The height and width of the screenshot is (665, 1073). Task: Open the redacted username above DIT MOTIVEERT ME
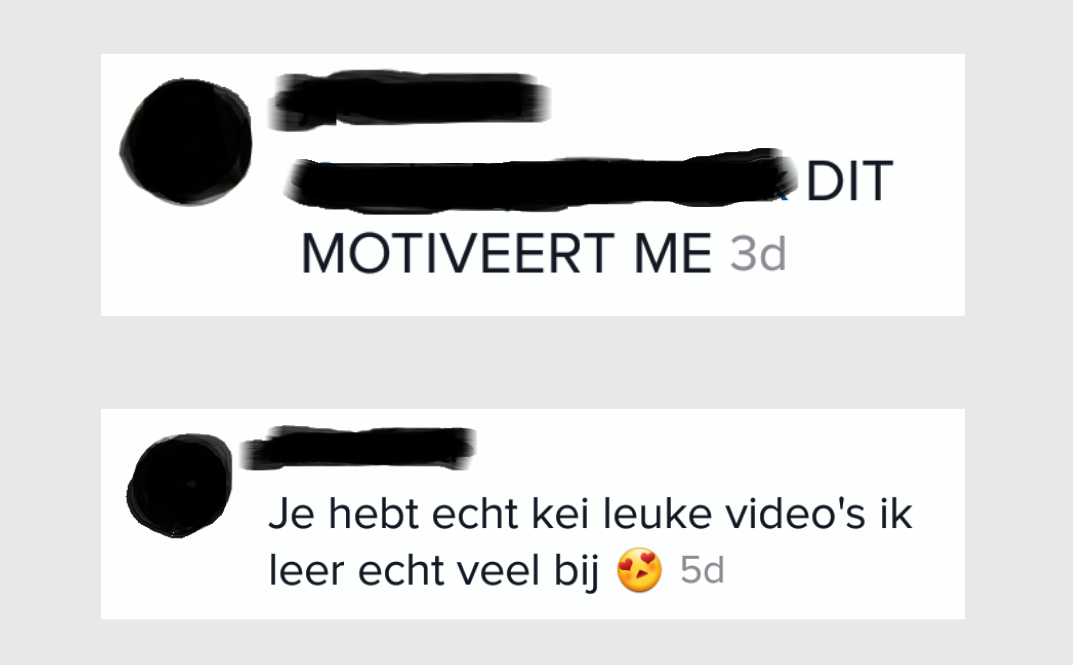[409, 100]
